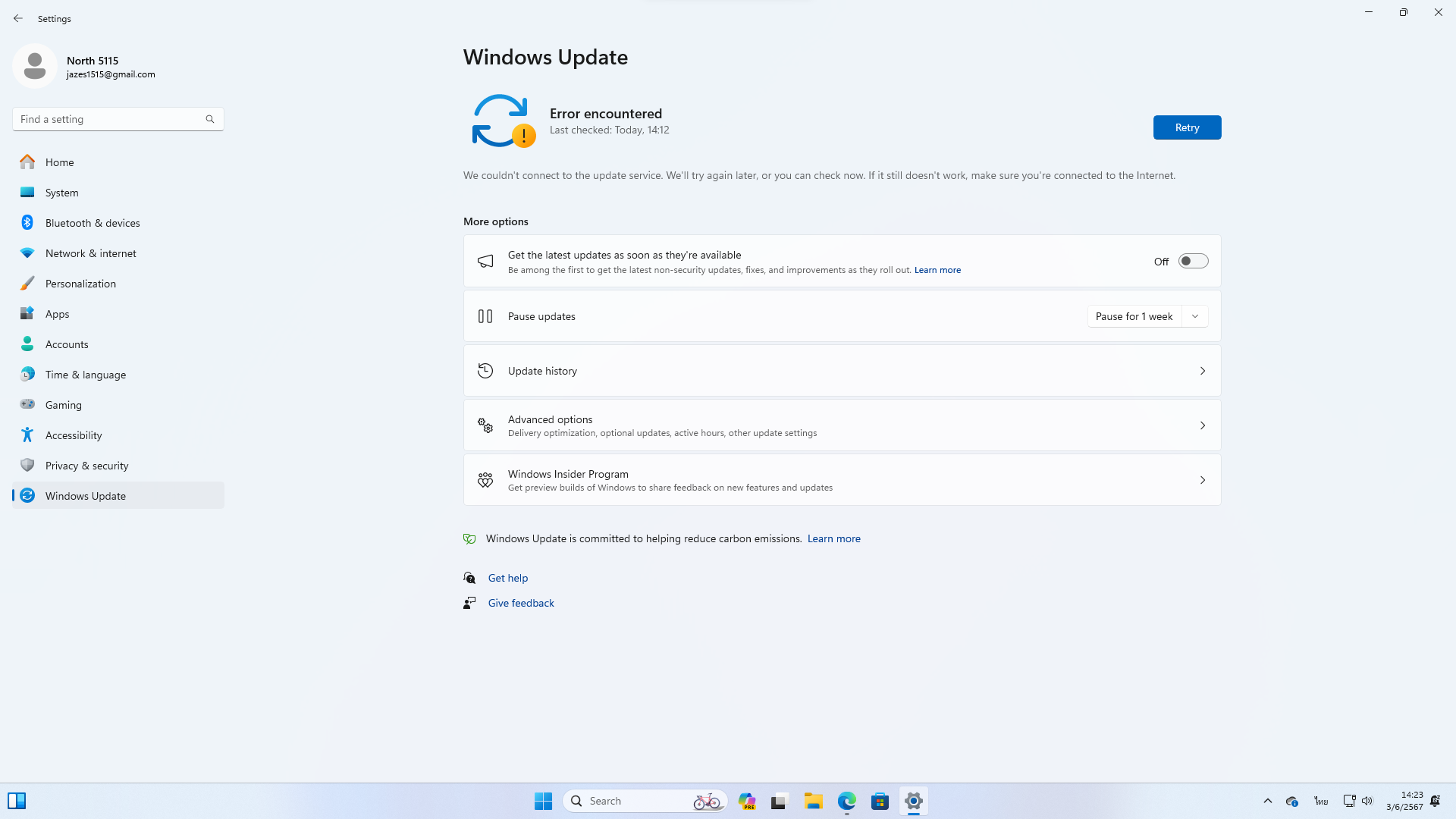The image size is (1456, 819).
Task: Click the megaphone icon for latest updates
Action: click(x=485, y=261)
